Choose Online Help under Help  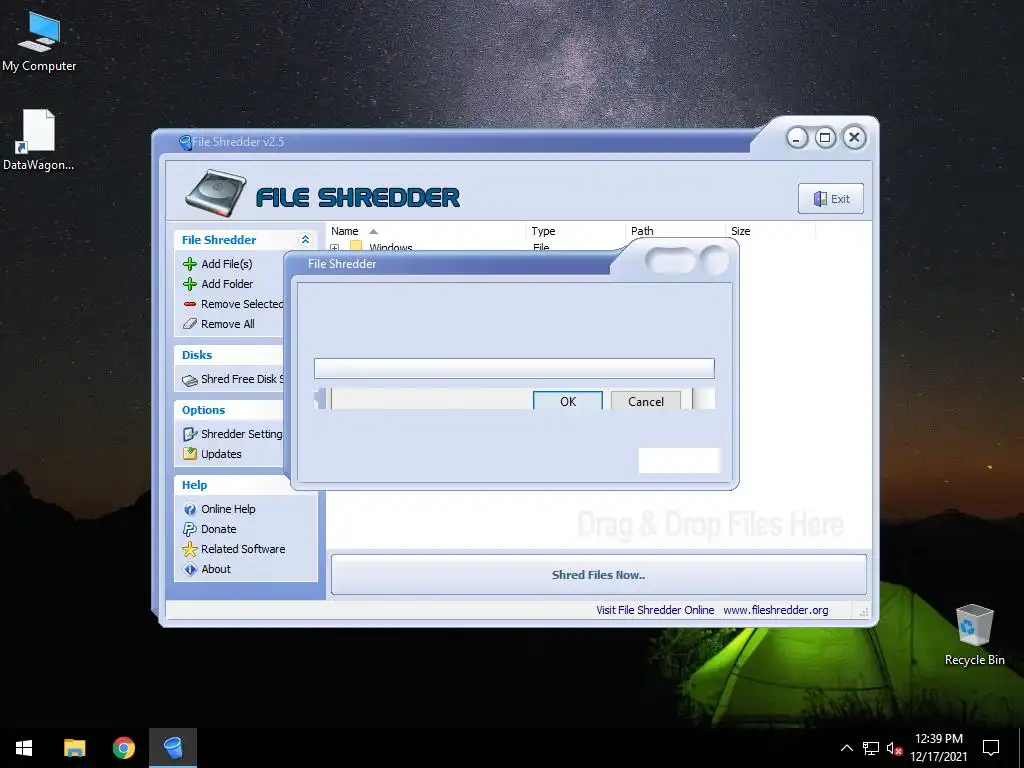228,509
